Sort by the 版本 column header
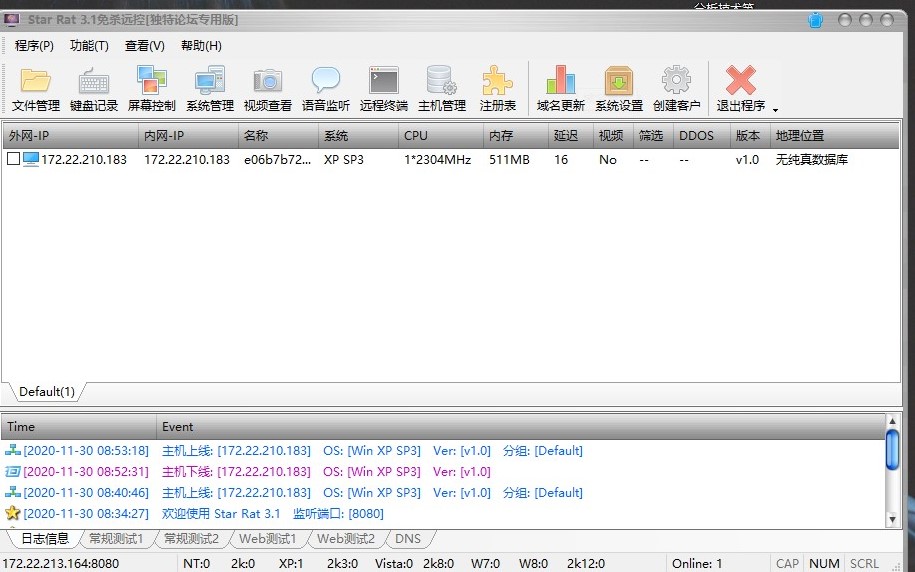 (x=750, y=135)
